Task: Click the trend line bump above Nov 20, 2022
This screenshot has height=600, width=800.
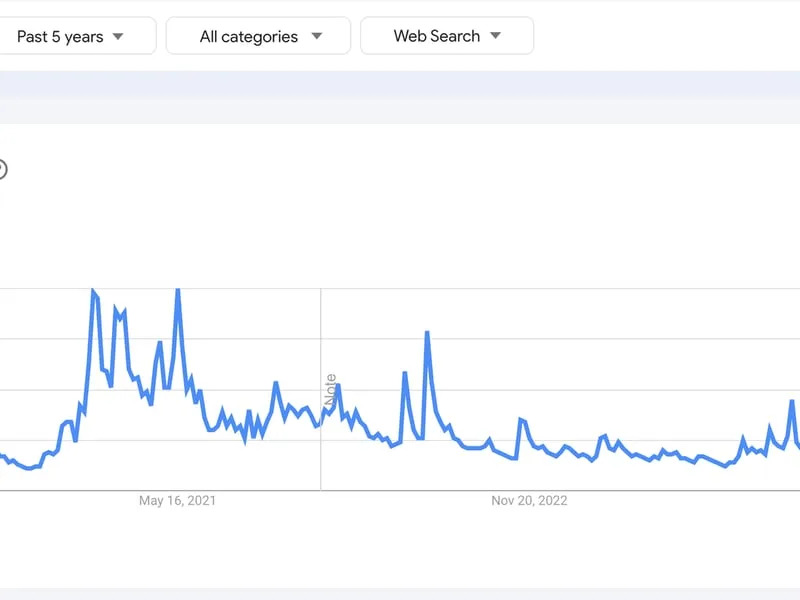Action: point(521,420)
